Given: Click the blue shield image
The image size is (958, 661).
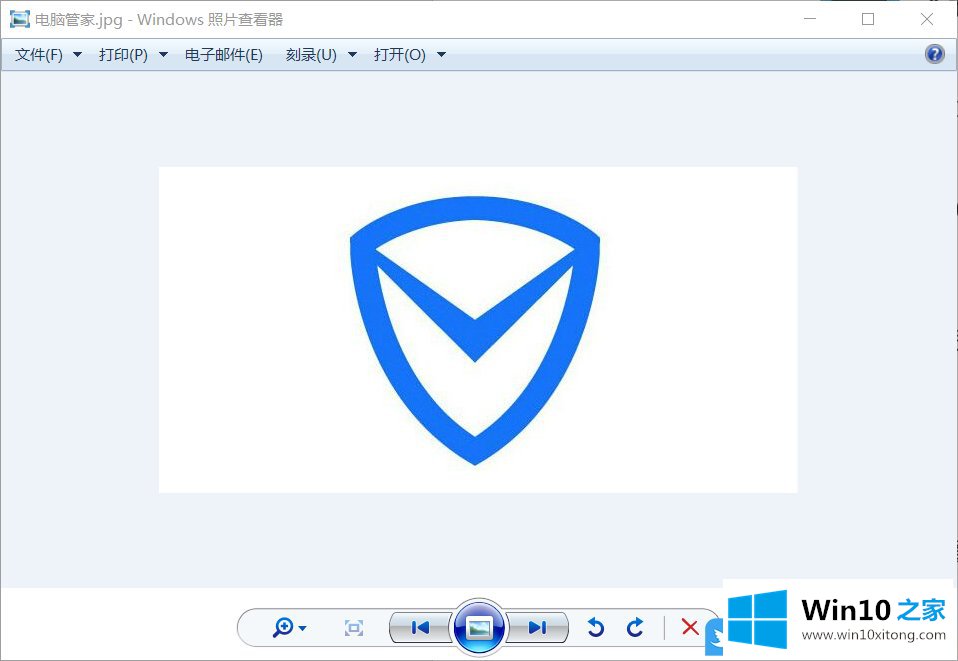Looking at the screenshot, I should tap(475, 330).
